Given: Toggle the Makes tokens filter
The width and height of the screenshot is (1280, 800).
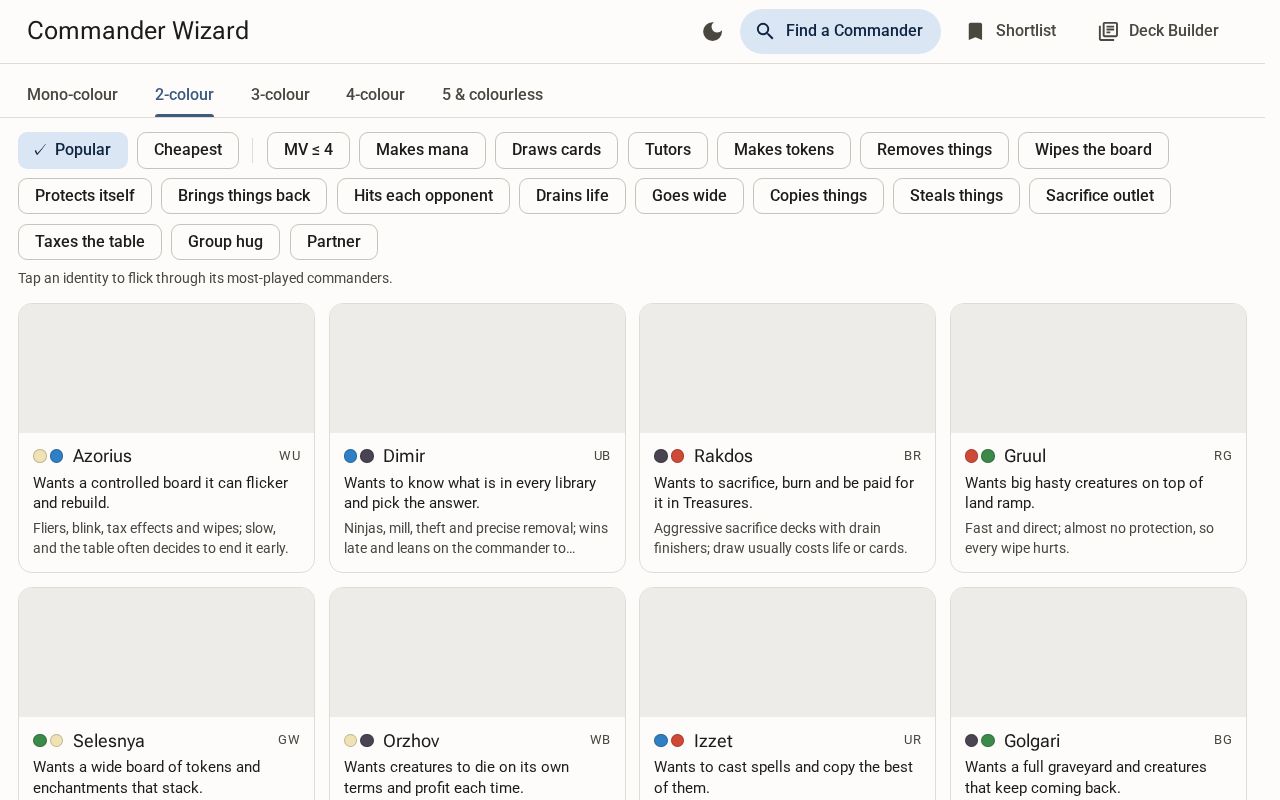Looking at the screenshot, I should 784,150.
